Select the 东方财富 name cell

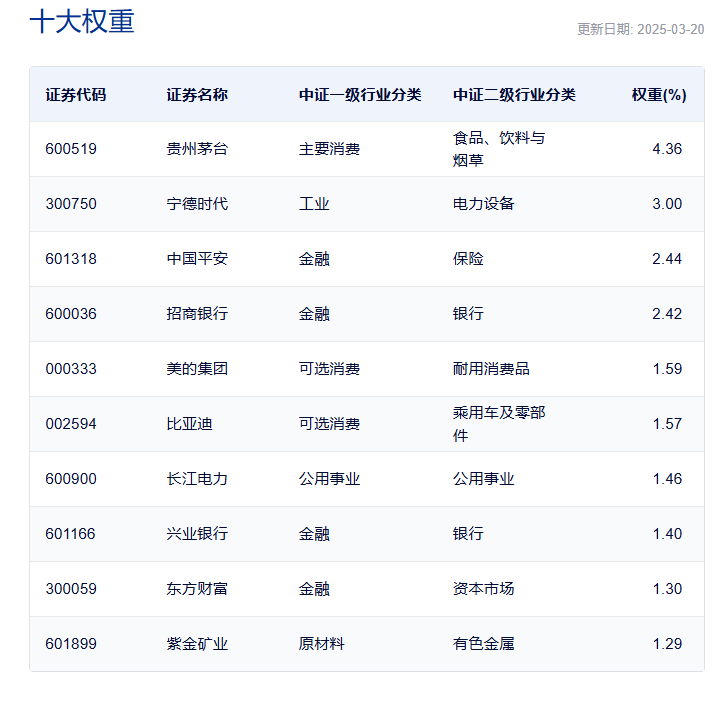197,588
